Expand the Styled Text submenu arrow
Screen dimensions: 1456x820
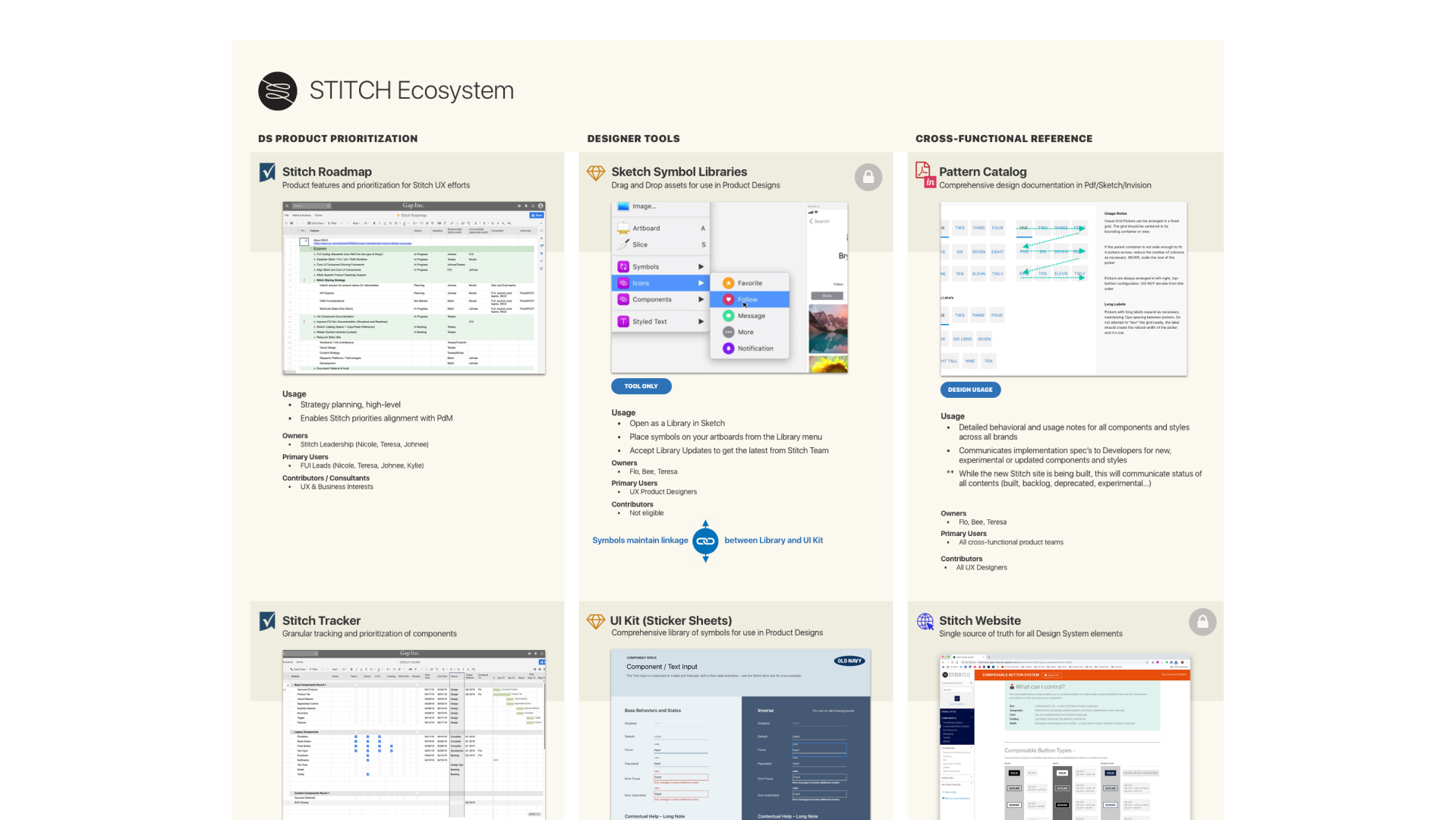point(701,321)
